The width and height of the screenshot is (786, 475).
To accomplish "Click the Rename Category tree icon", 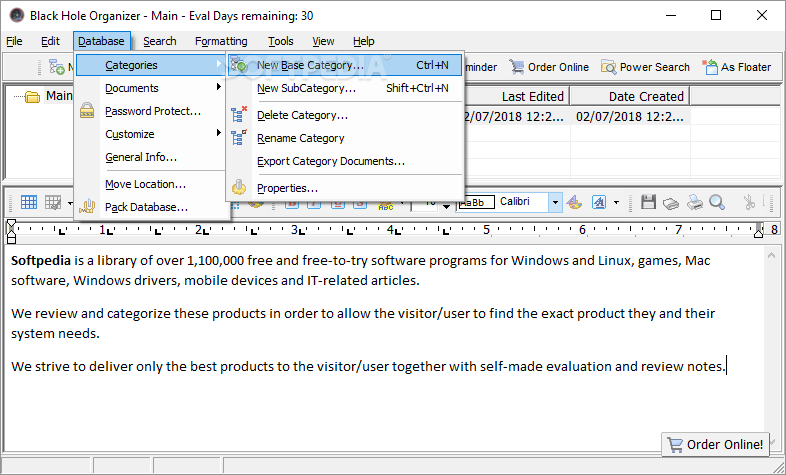I will (239, 138).
